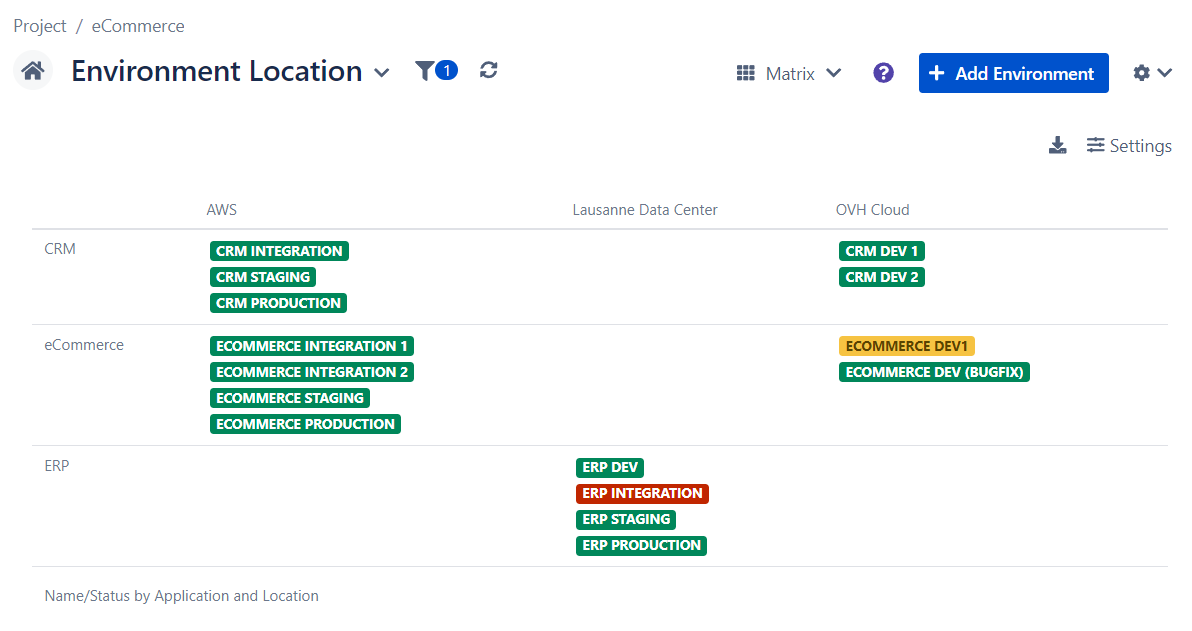Viewport: 1192px width, 631px height.
Task: Select the yellow ECOMMERCE DEV1 status badge
Action: coord(906,346)
